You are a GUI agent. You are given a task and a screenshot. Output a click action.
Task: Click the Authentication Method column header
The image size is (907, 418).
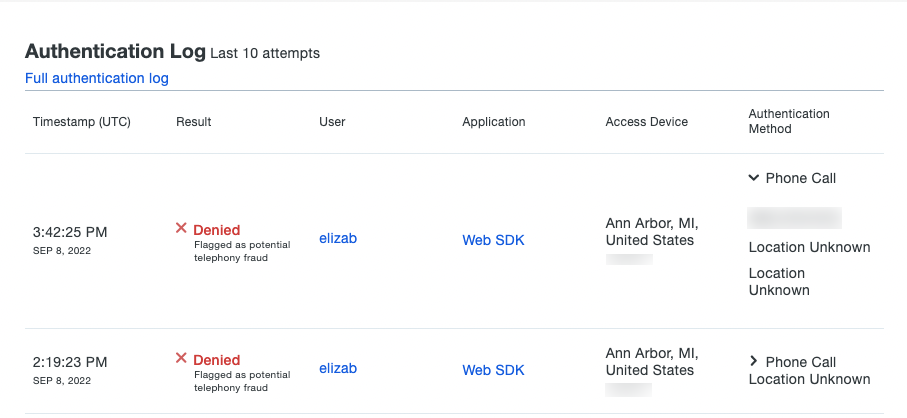789,121
